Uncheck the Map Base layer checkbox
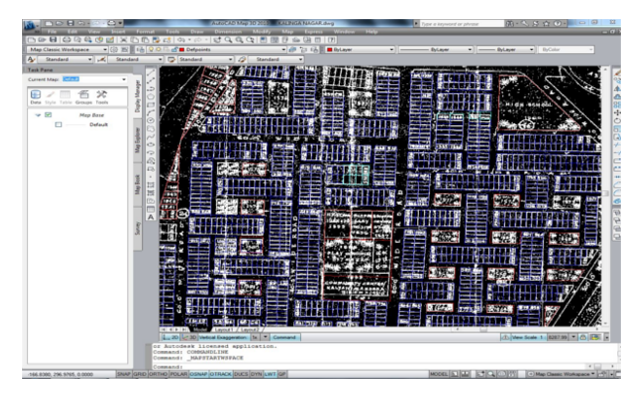This screenshot has height=400, width=640. 48,115
